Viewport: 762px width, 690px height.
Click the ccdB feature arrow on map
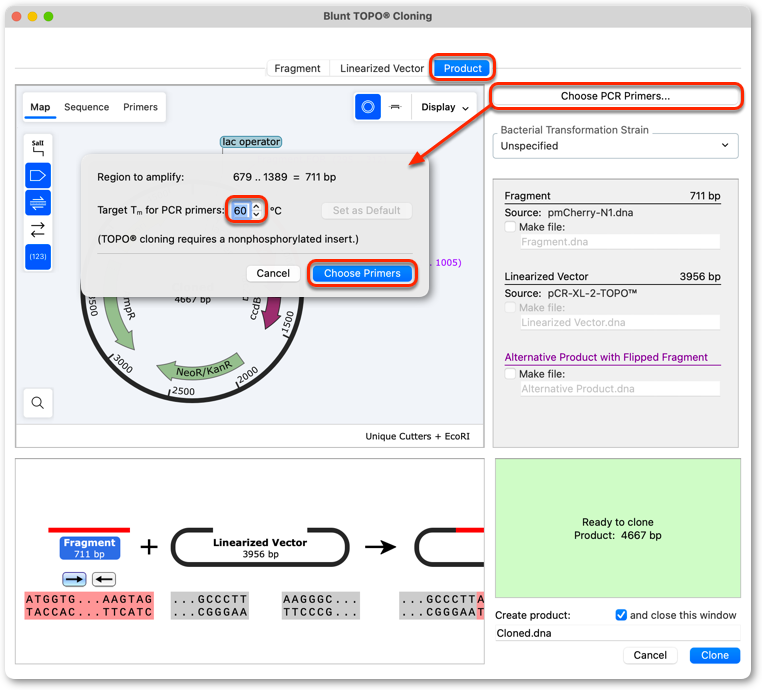(x=271, y=311)
